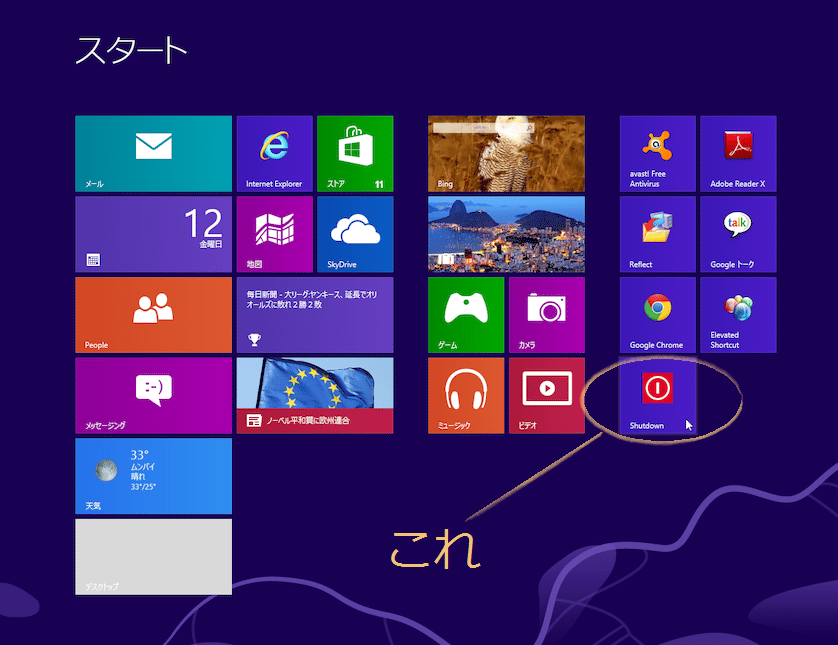Launch the Google Talk (Google トーク) tile
Image resolution: width=838 pixels, height=645 pixels.
coord(738,235)
